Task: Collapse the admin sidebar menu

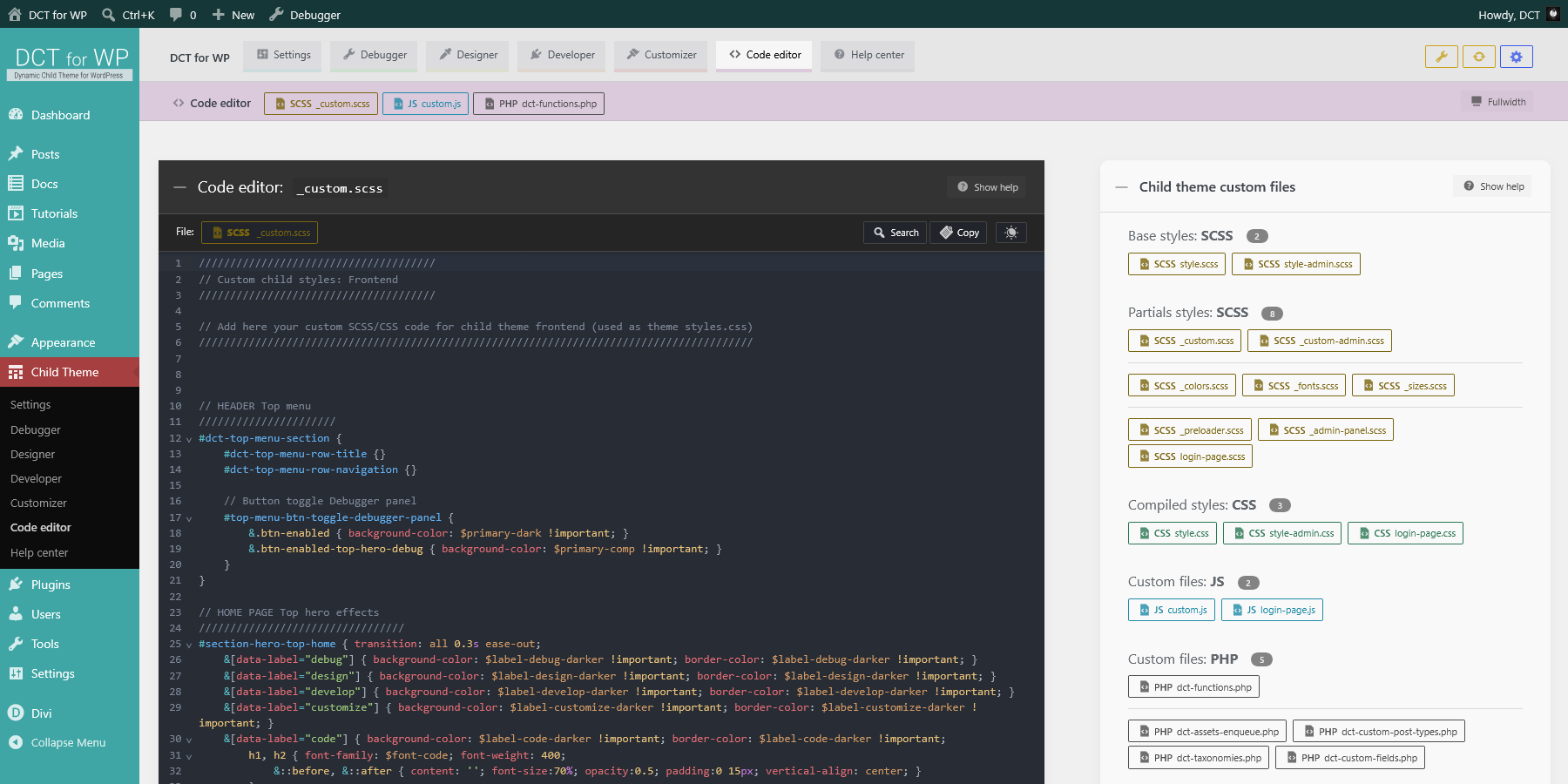Action: (x=70, y=742)
